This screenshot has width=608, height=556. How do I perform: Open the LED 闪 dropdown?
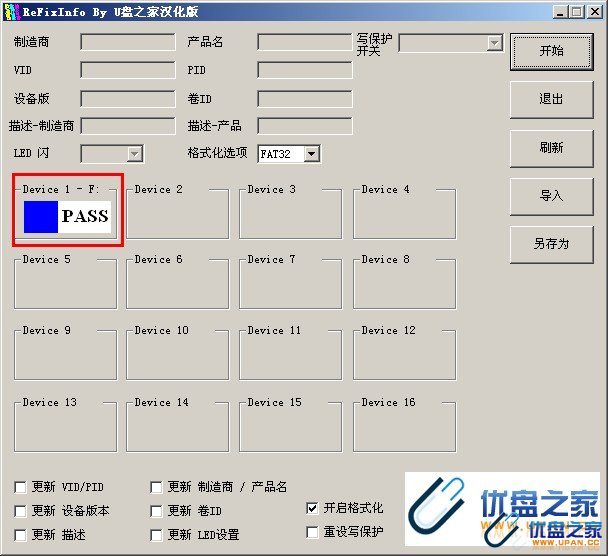click(134, 154)
